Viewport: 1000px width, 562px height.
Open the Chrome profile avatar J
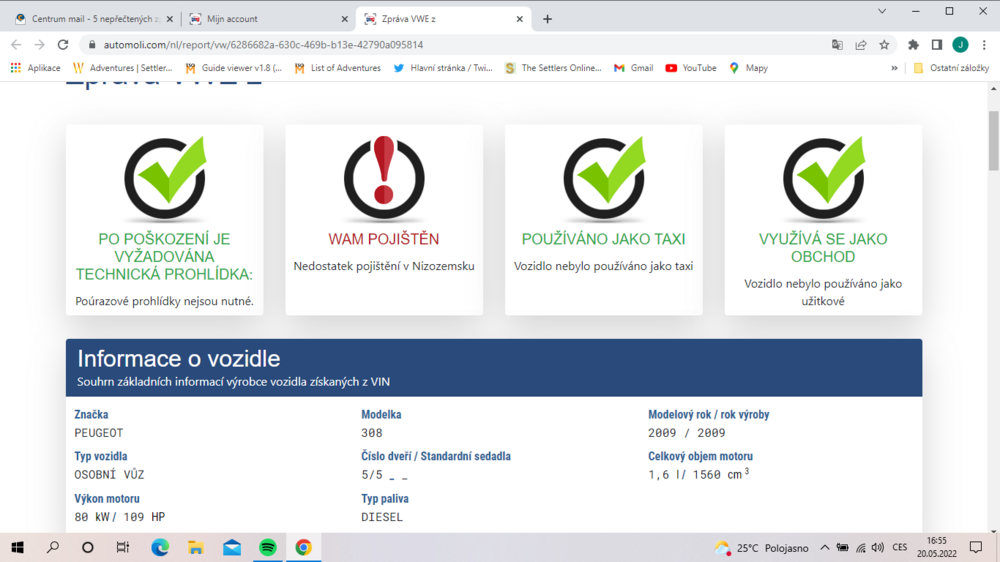click(x=960, y=45)
